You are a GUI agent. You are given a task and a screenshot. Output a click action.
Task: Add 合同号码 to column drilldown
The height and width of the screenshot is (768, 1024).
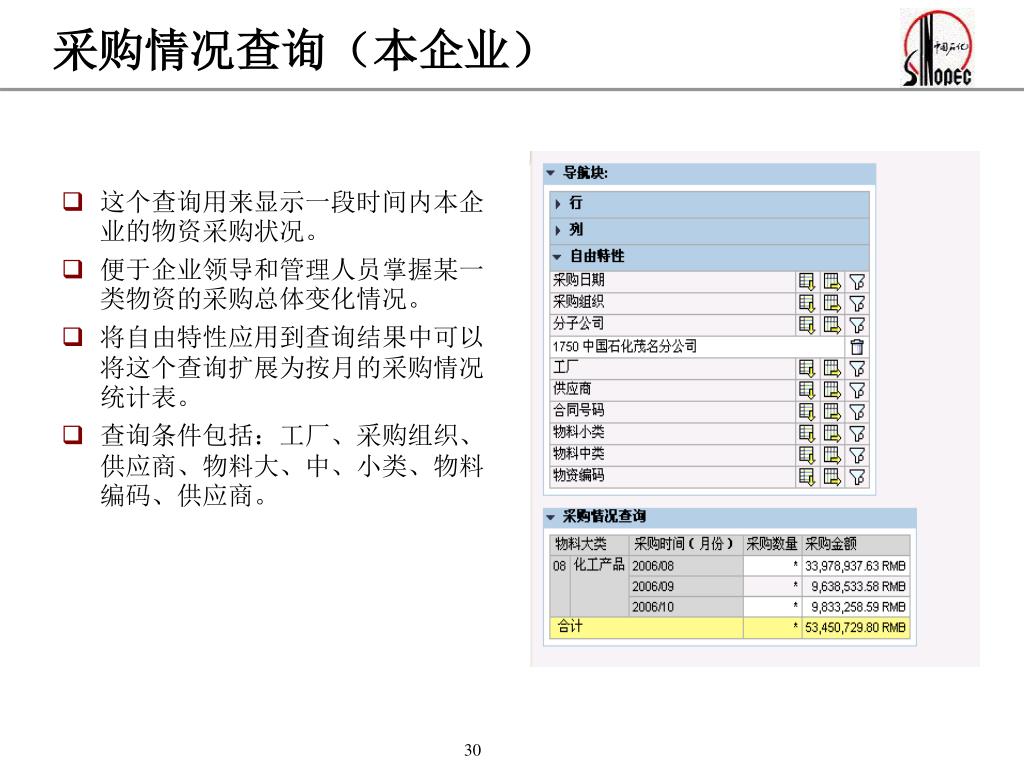pos(832,411)
